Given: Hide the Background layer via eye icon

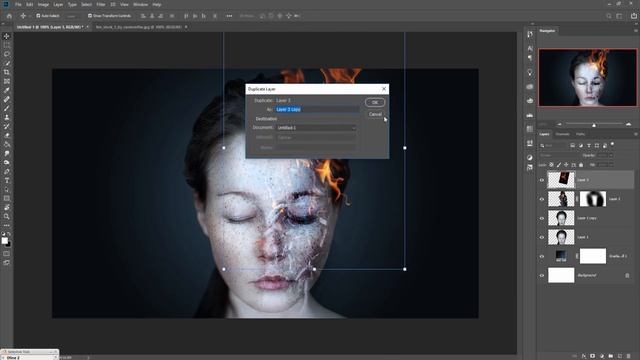Looking at the screenshot, I should click(x=542, y=276).
